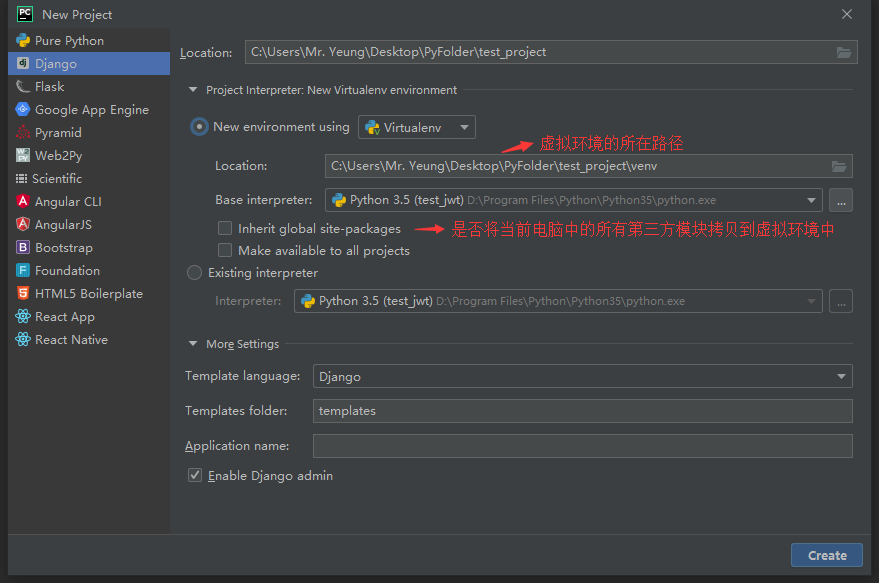Select HTML5 Boilerplate label
This screenshot has width=879, height=583.
[89, 294]
